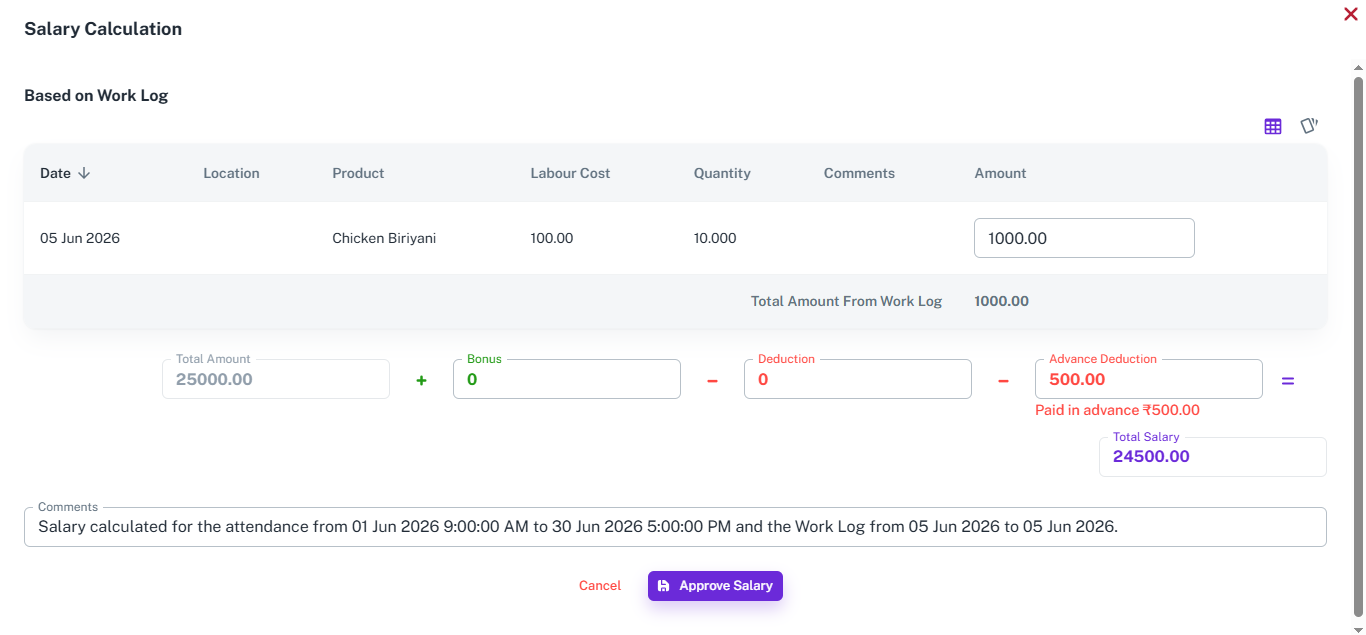Click the Amount column header
Viewport: 1366px width, 635px height.
[1000, 173]
